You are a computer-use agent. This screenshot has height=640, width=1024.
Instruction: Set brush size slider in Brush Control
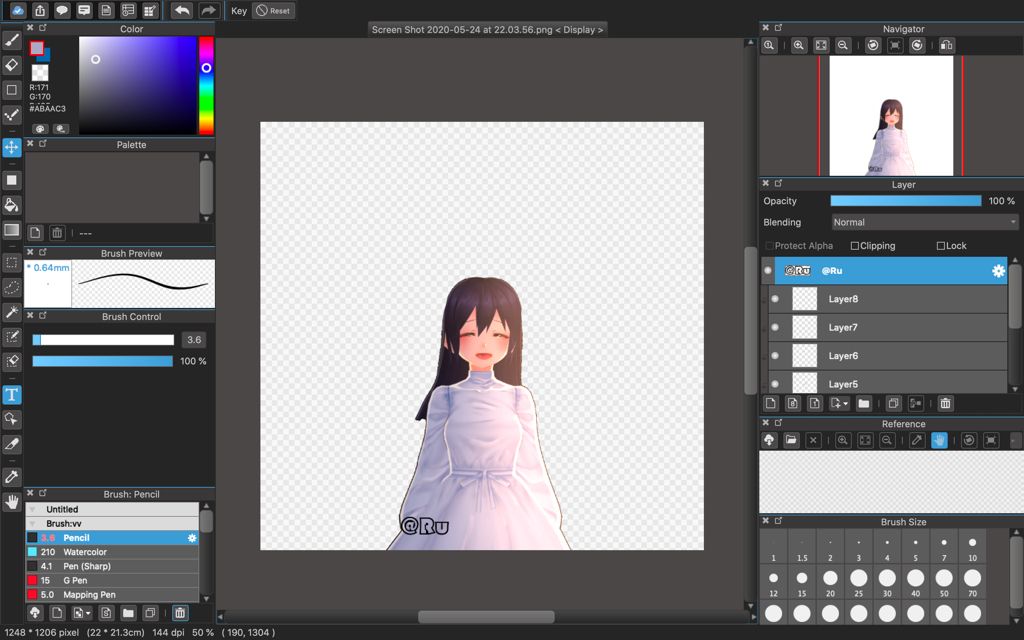pos(103,340)
